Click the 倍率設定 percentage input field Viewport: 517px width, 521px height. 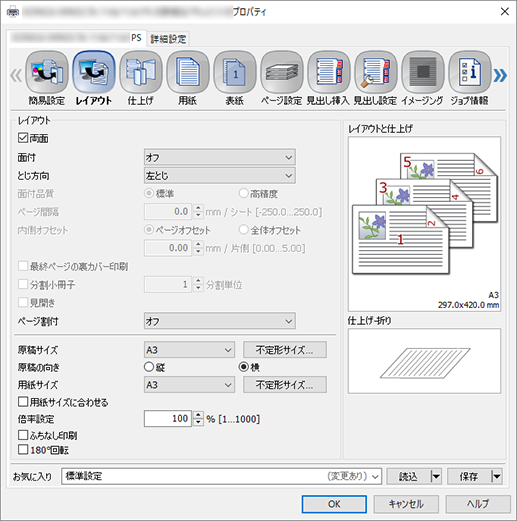point(168,418)
